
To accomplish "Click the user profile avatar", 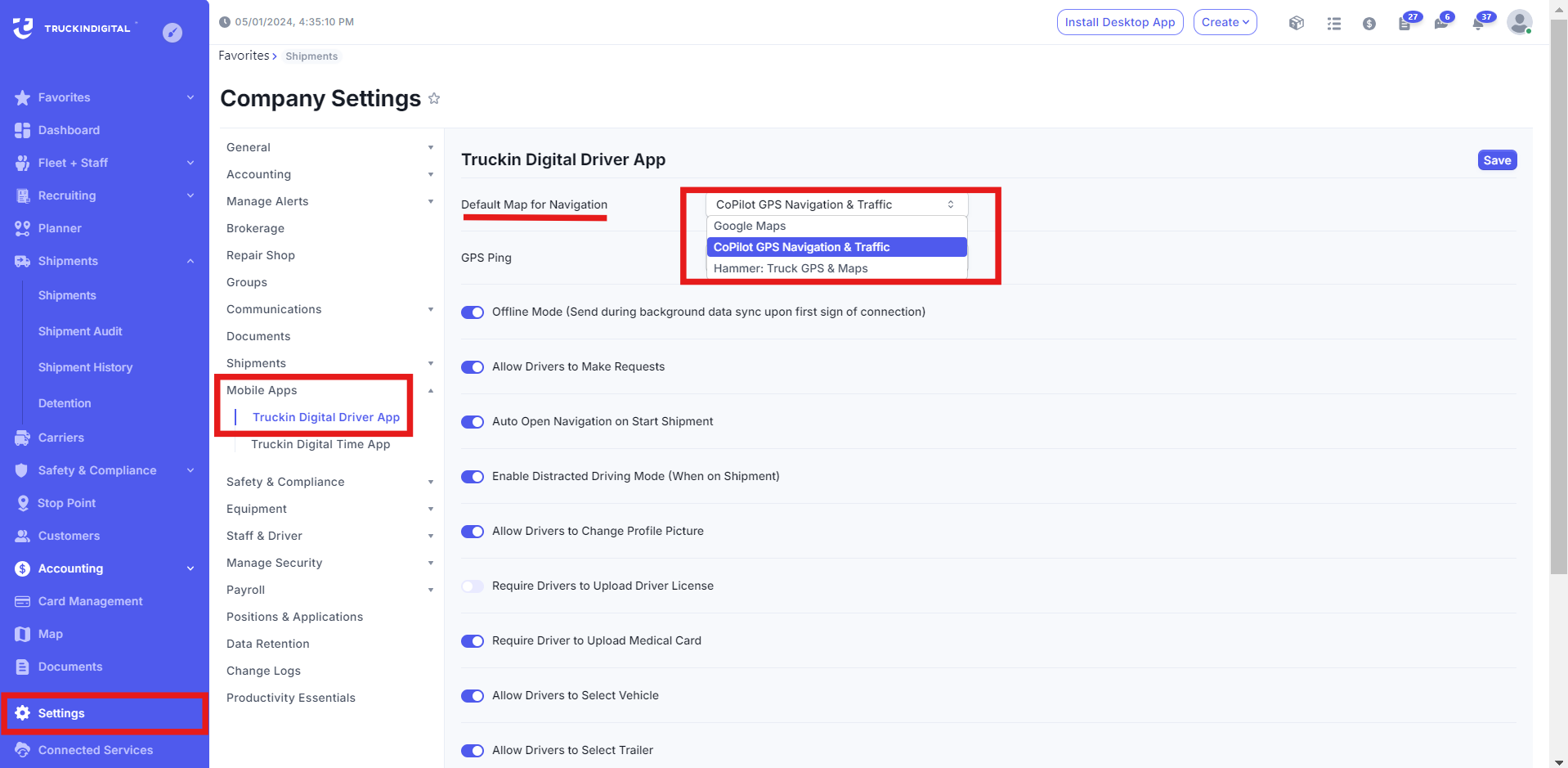I will click(1519, 22).
